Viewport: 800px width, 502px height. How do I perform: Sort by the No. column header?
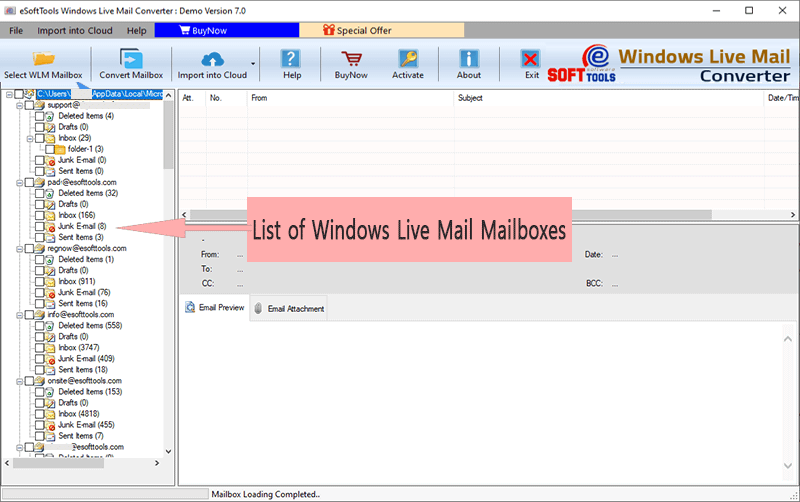227,98
